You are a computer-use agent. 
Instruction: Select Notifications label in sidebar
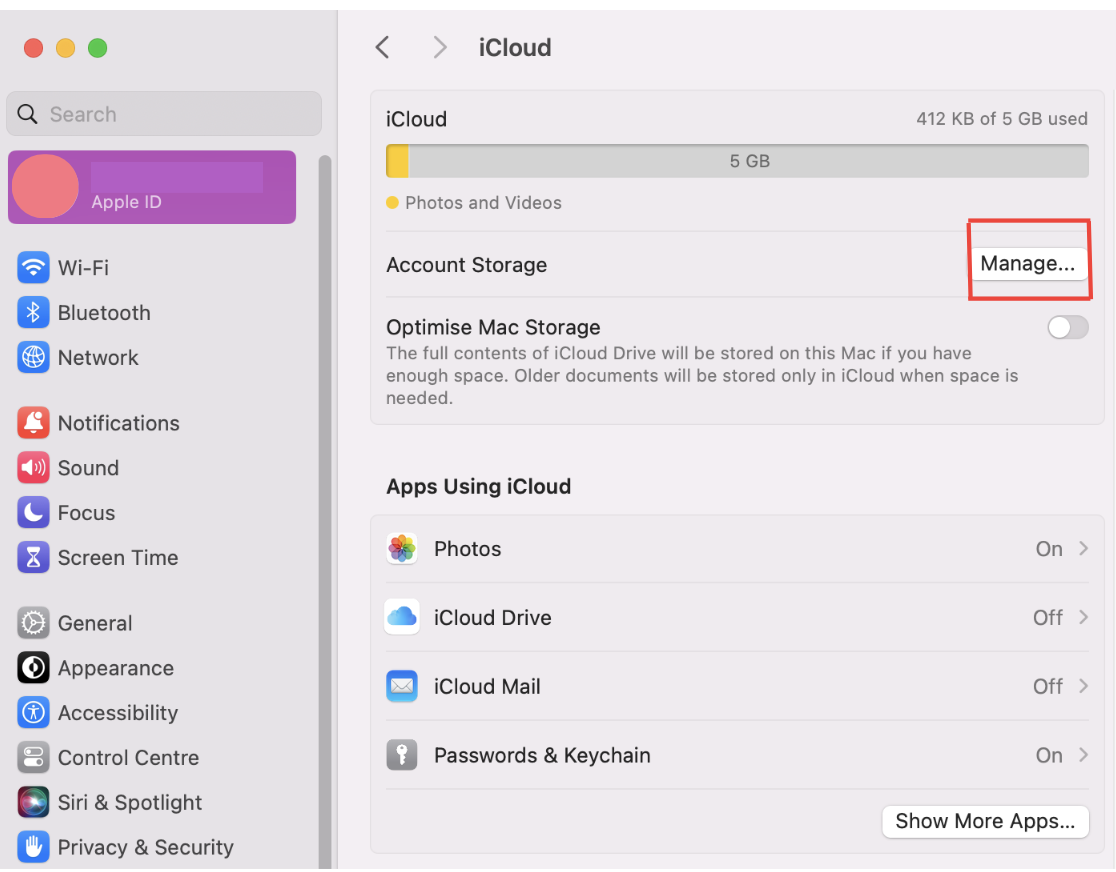pyautogui.click(x=118, y=423)
